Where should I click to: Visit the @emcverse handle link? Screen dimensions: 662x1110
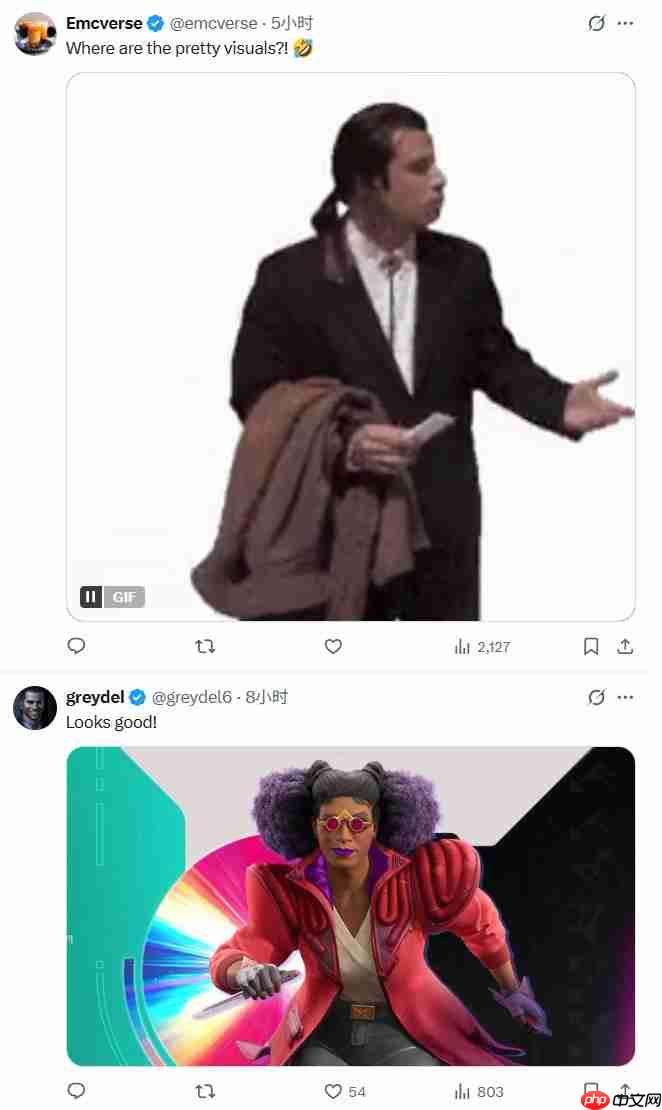213,23
